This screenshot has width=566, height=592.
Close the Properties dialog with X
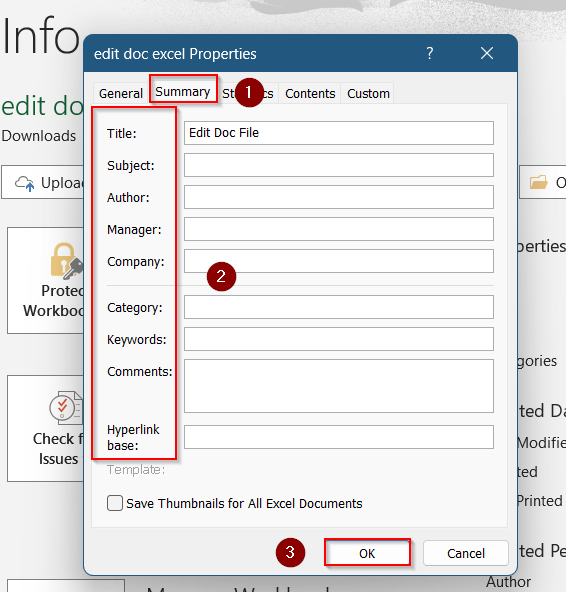click(x=487, y=53)
